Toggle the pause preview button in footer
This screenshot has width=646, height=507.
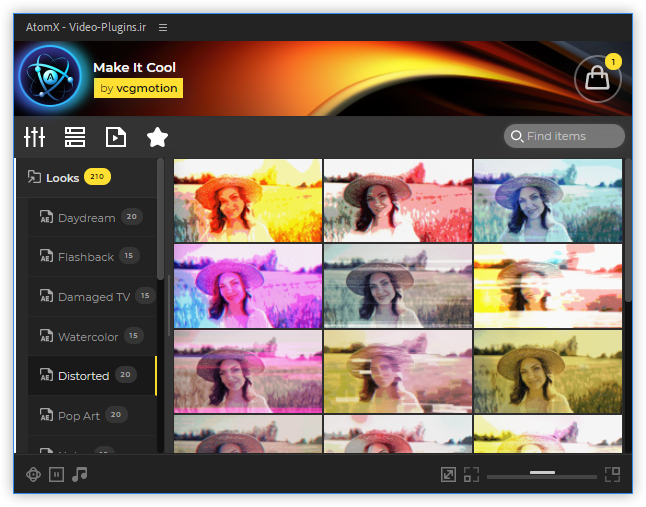click(56, 474)
